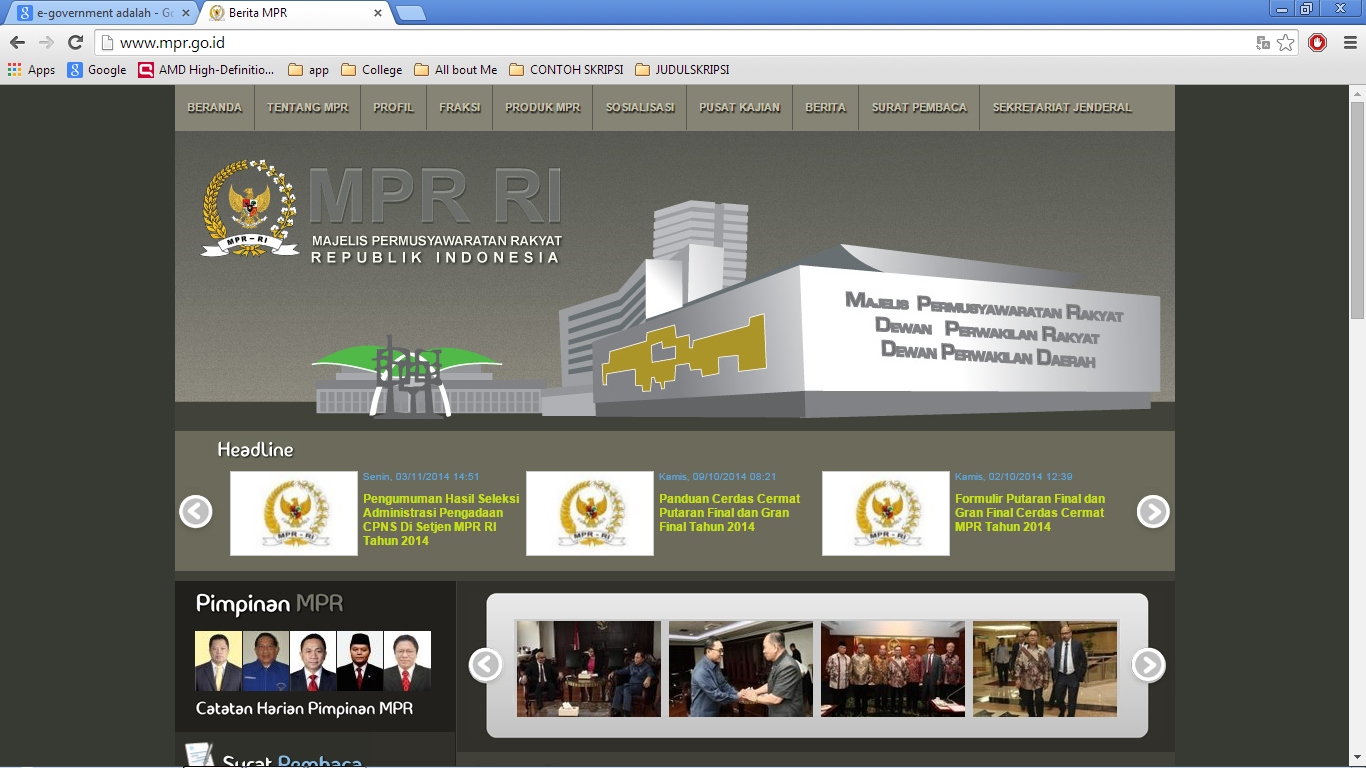Open the PRODUK MPR menu
Image resolution: width=1366 pixels, height=768 pixels.
pos(542,108)
